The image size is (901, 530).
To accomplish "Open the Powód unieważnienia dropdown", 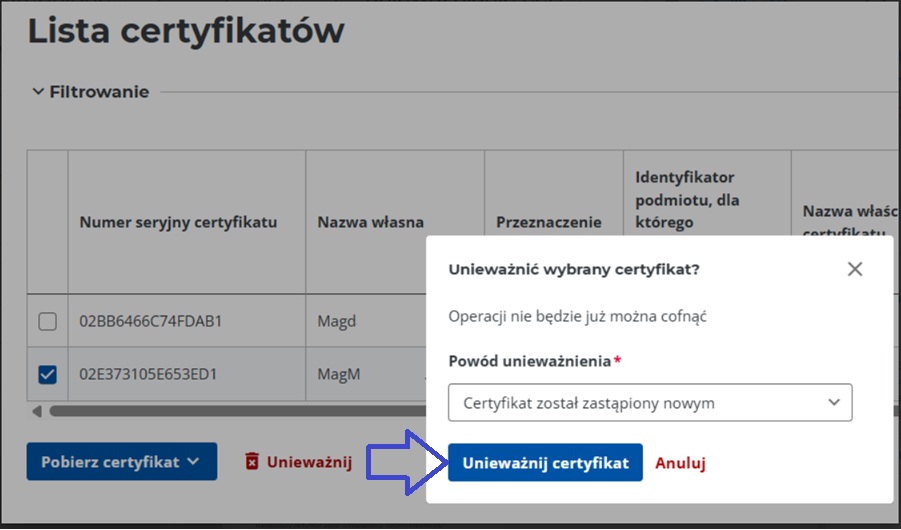I will pos(650,403).
